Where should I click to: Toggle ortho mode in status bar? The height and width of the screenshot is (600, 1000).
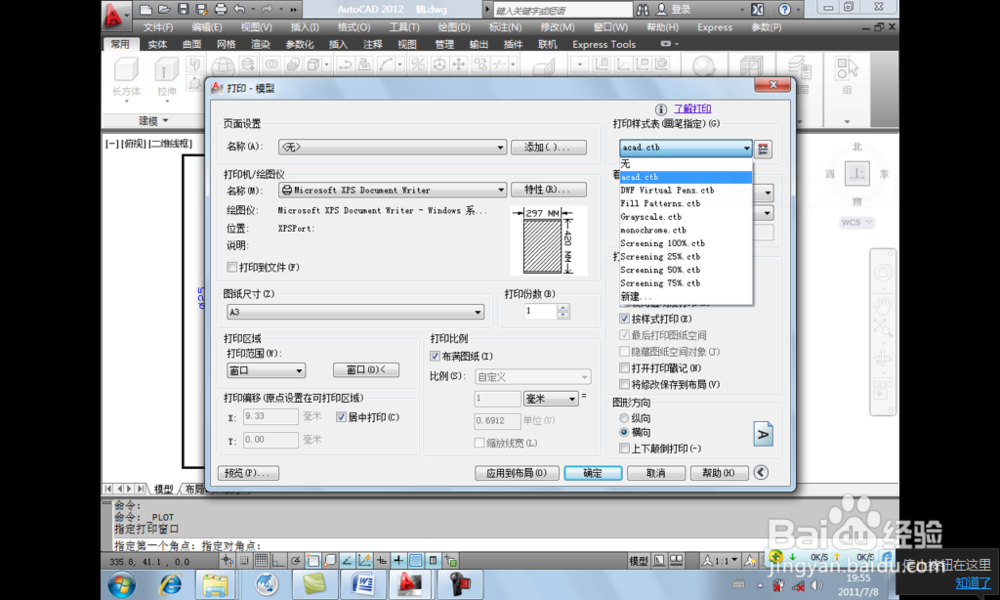coord(277,561)
